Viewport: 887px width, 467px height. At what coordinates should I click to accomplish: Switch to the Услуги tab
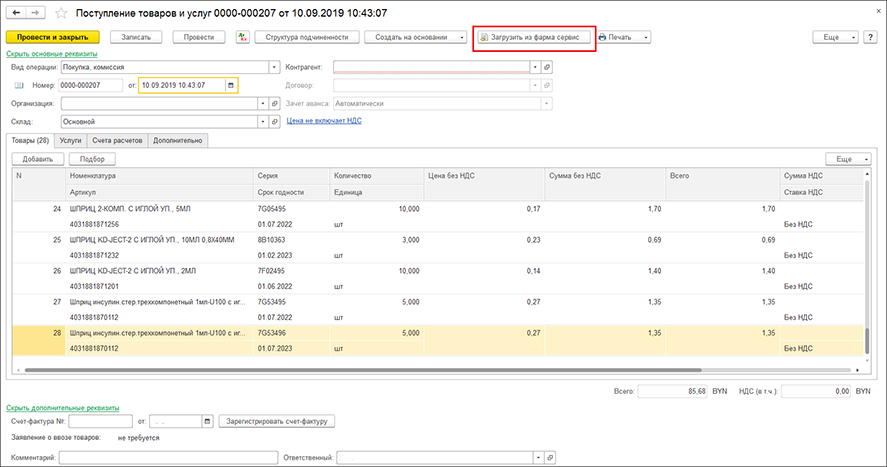[x=70, y=141]
